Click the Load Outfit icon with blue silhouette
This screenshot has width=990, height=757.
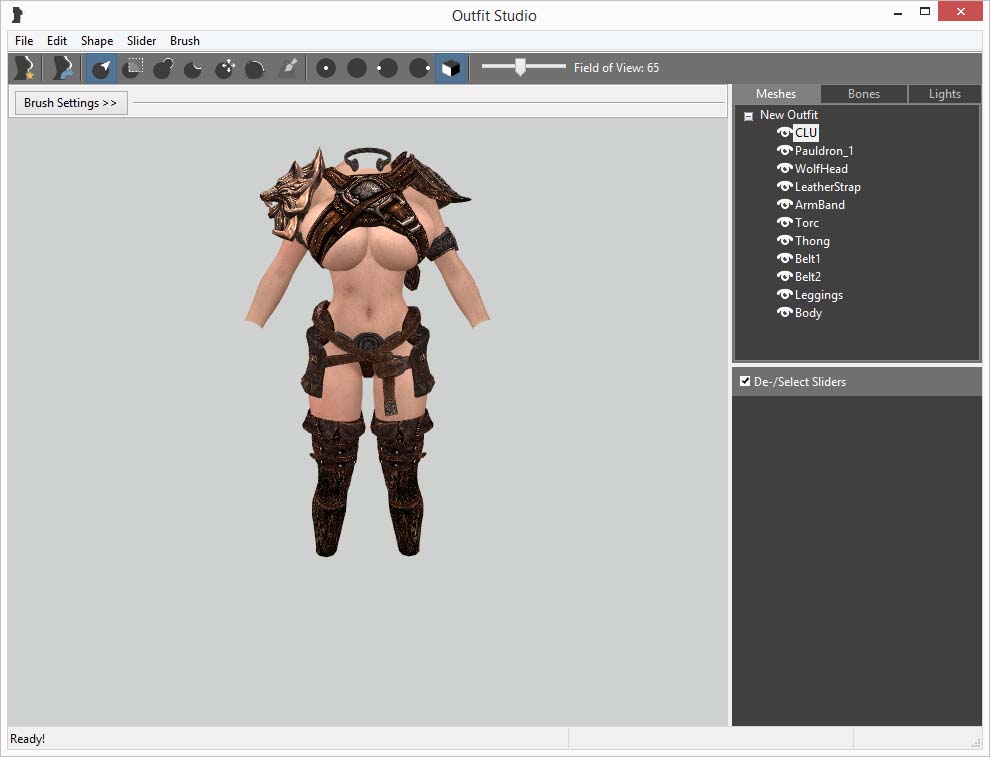coord(63,68)
